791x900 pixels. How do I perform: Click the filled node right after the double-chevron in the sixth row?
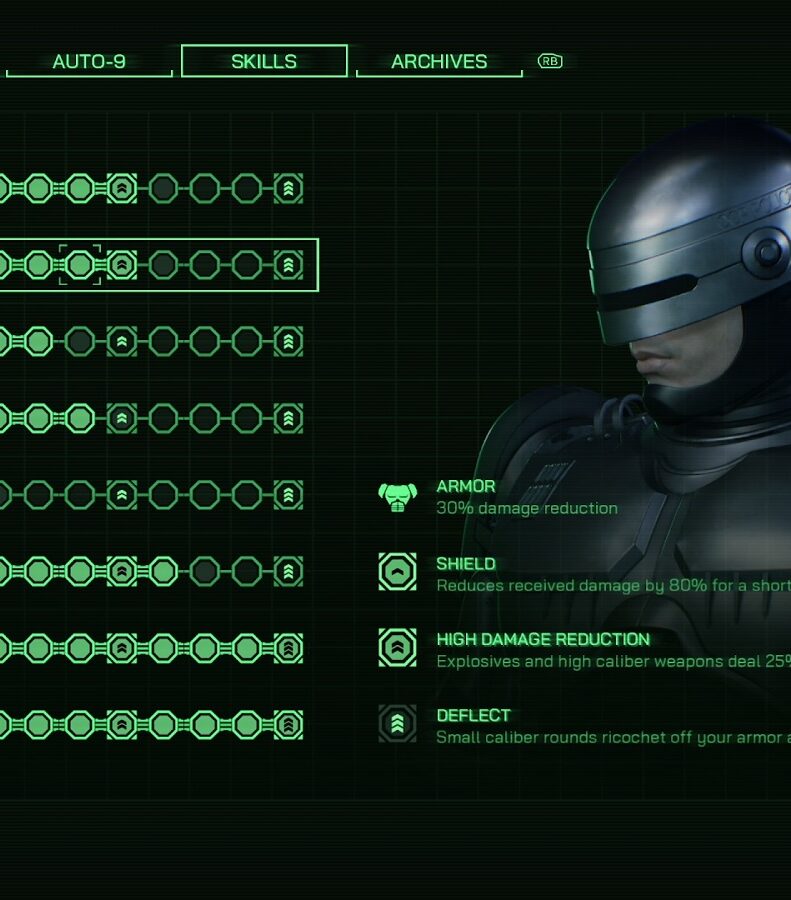164,571
